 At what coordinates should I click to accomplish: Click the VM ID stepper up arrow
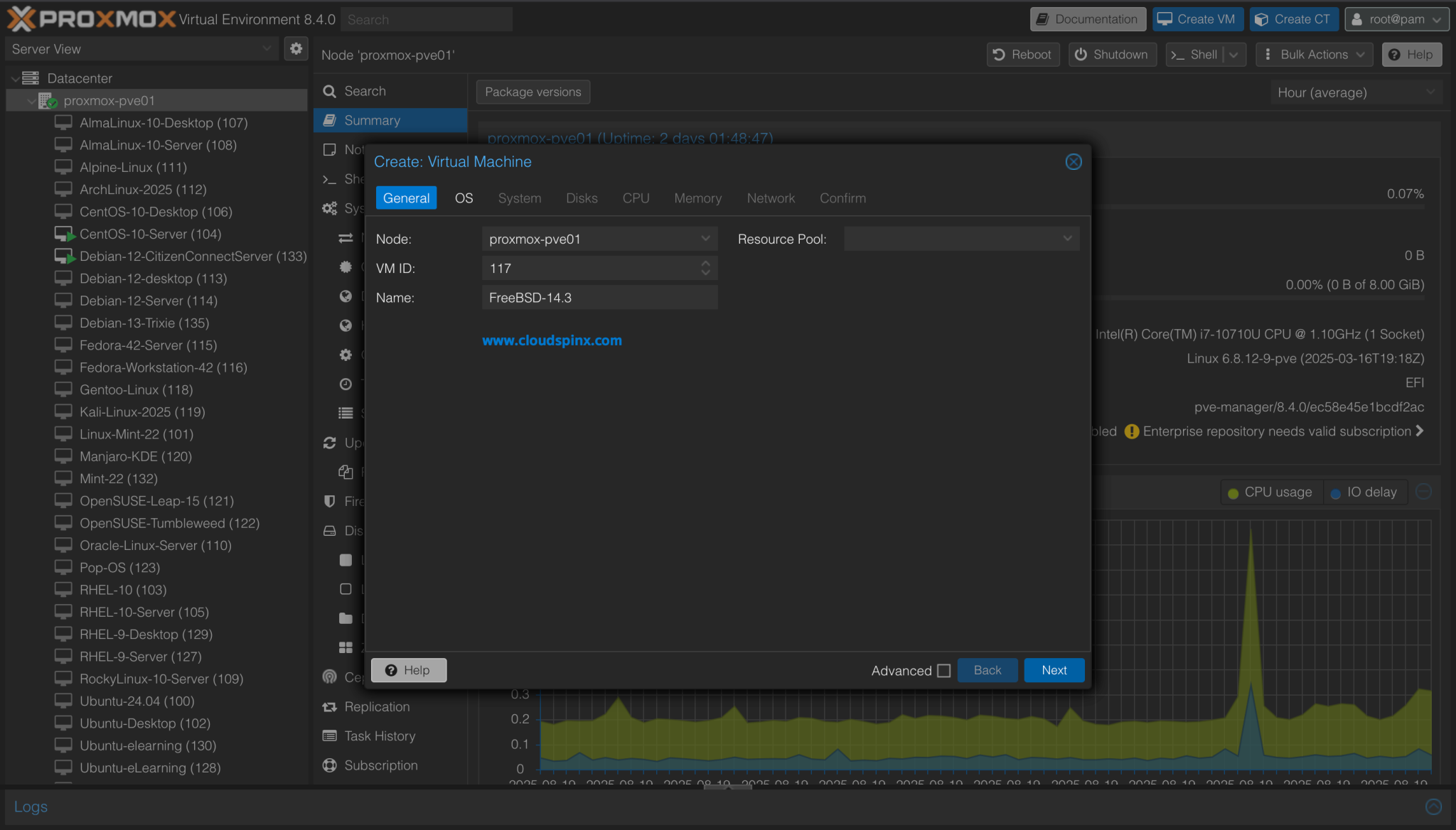(x=705, y=264)
